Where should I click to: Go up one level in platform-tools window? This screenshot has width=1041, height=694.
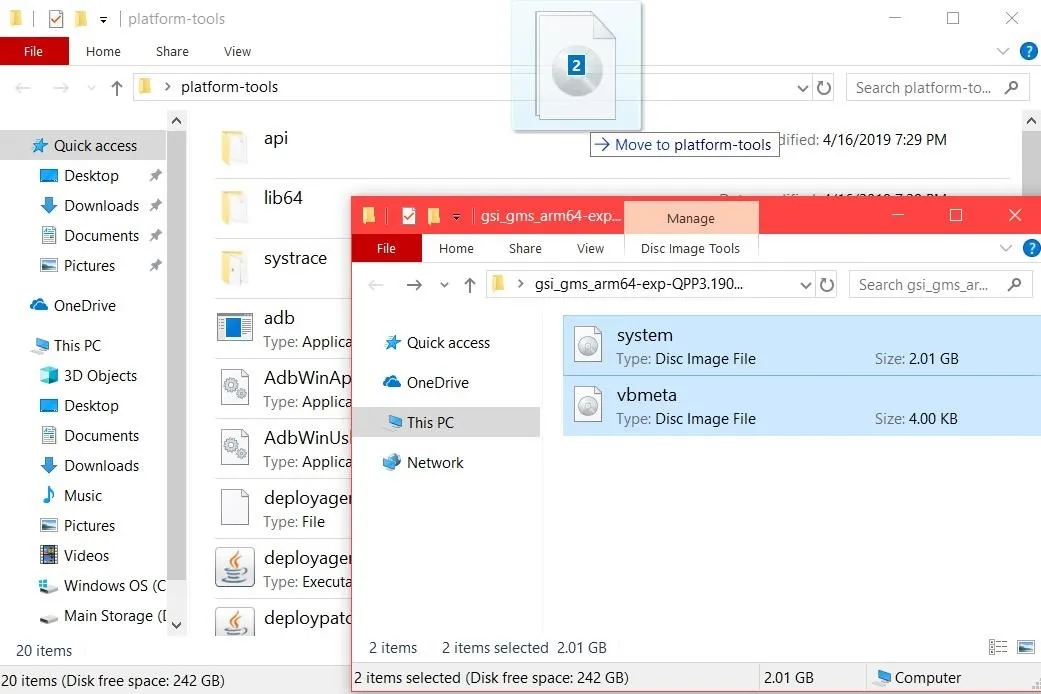(x=117, y=88)
